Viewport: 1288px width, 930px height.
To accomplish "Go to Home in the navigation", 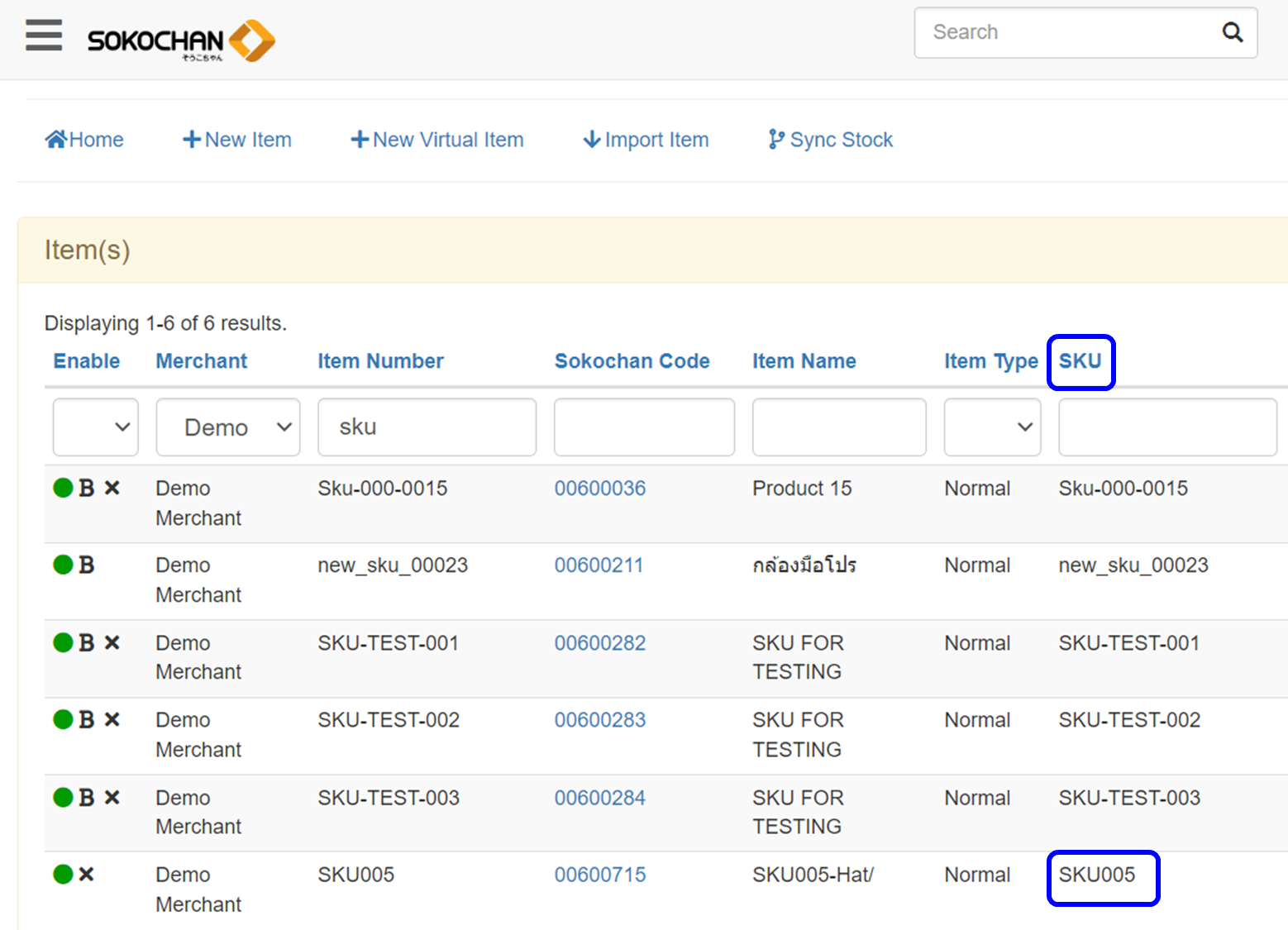I will pyautogui.click(x=84, y=140).
